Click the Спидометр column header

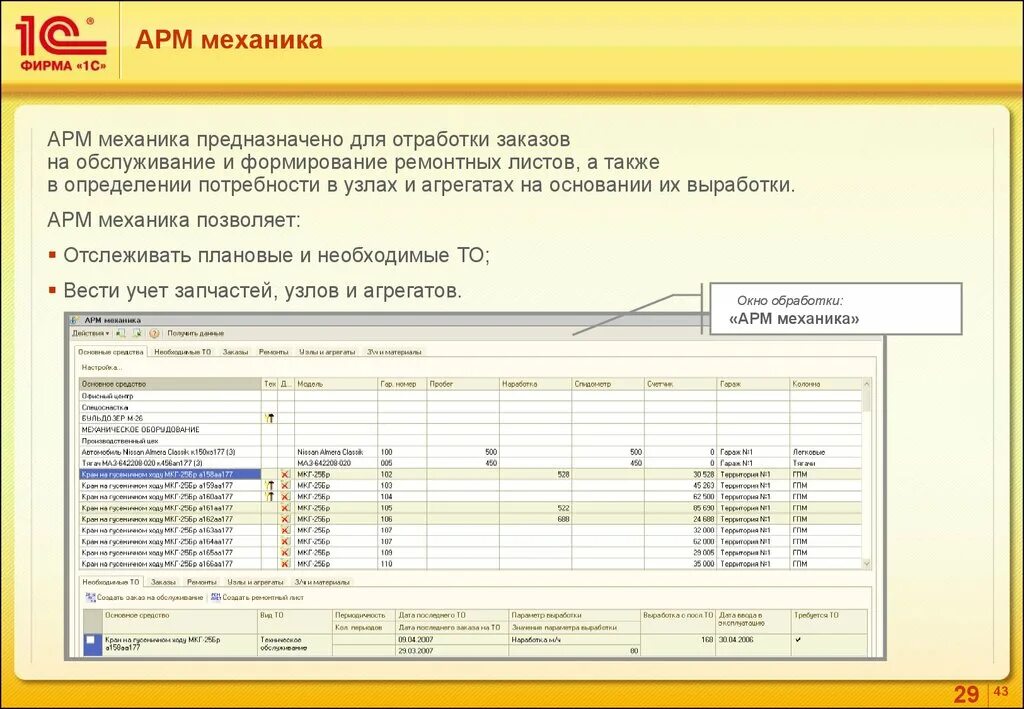click(x=608, y=384)
